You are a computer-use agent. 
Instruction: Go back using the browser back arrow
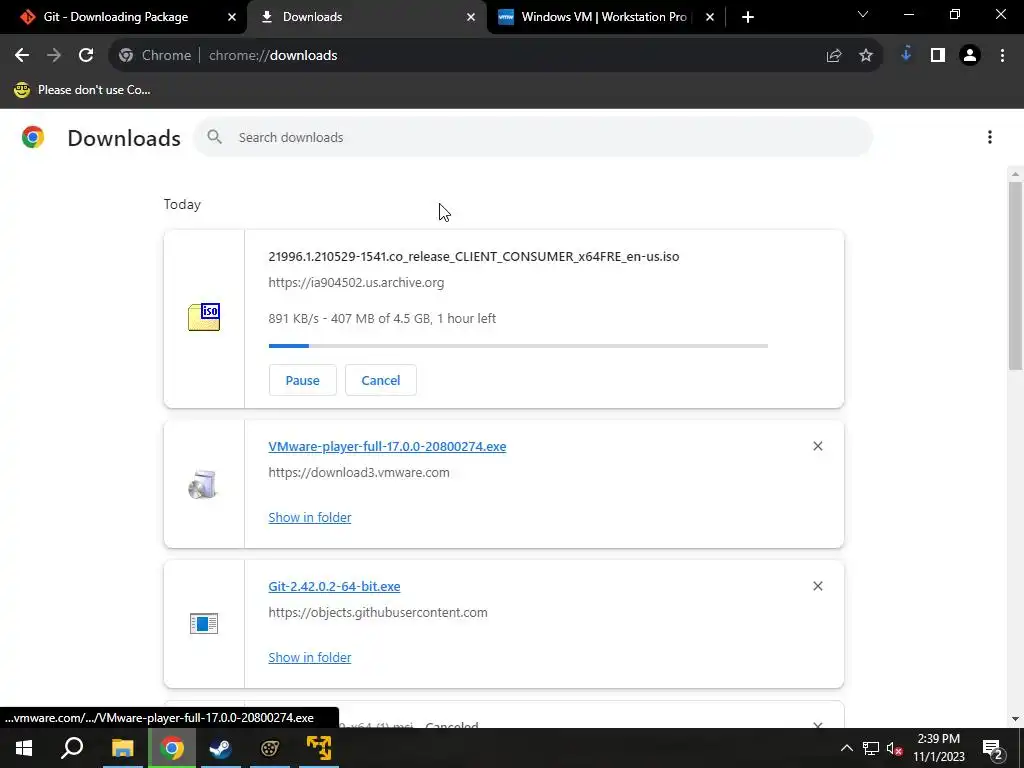pos(22,56)
